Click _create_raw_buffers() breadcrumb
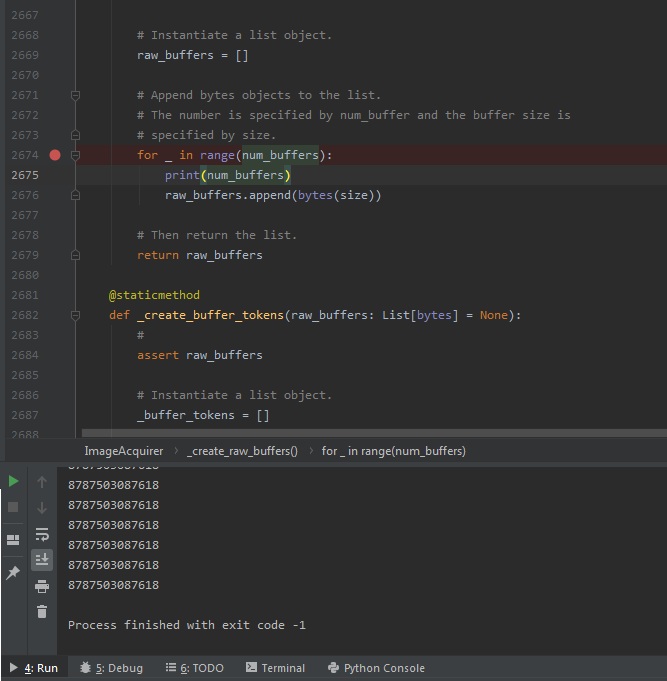The width and height of the screenshot is (667, 681). (242, 451)
